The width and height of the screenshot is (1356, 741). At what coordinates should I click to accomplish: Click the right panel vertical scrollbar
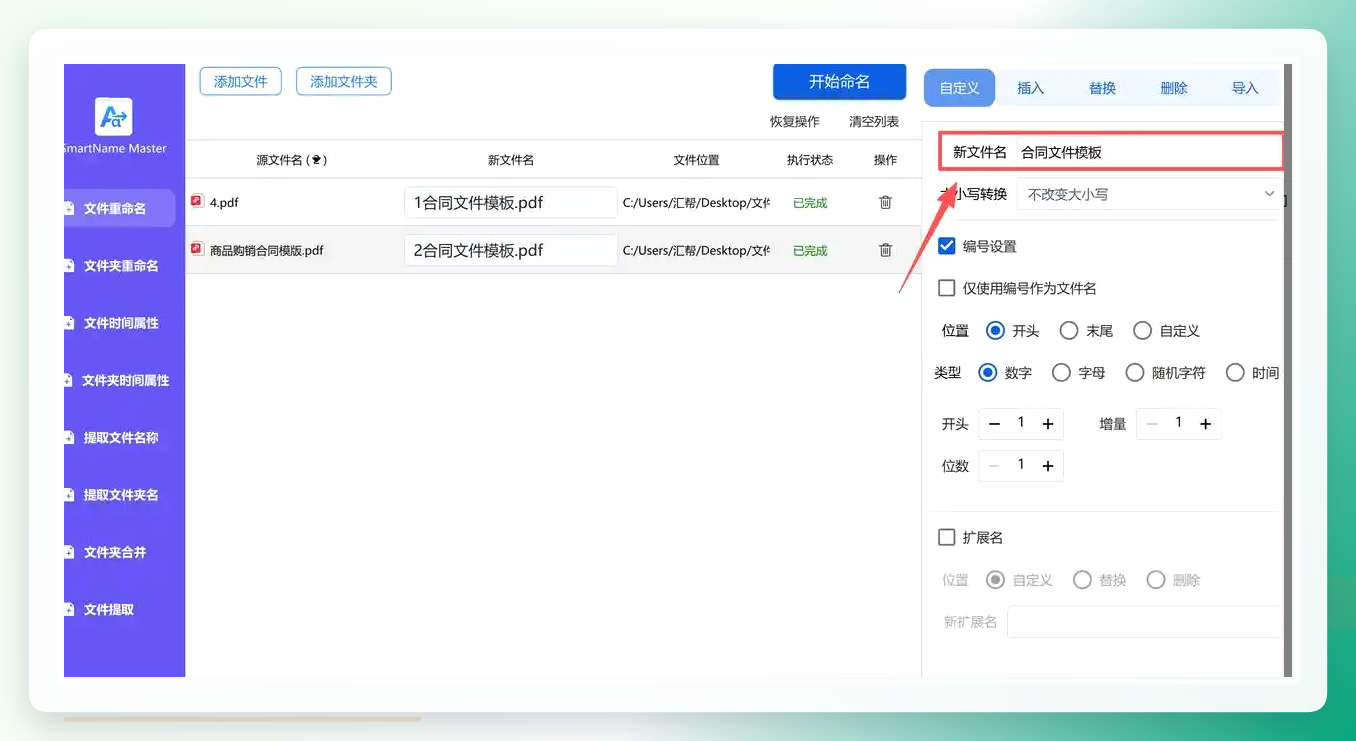click(x=1288, y=370)
